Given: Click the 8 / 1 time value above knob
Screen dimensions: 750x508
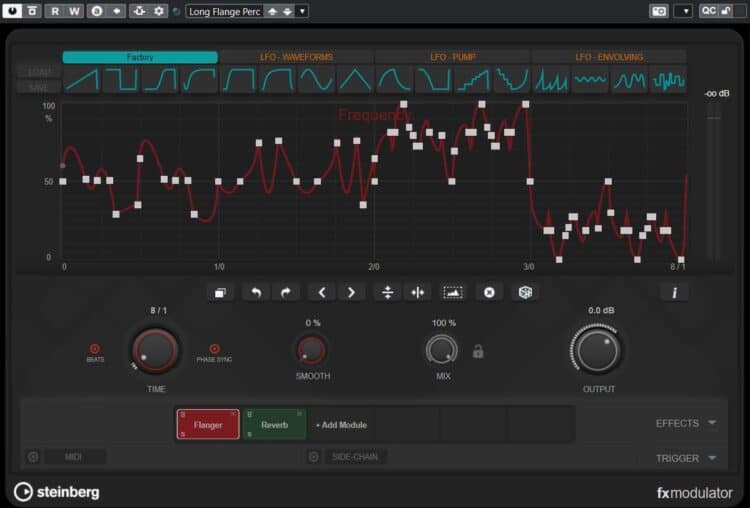Looking at the screenshot, I should pyautogui.click(x=158, y=310).
